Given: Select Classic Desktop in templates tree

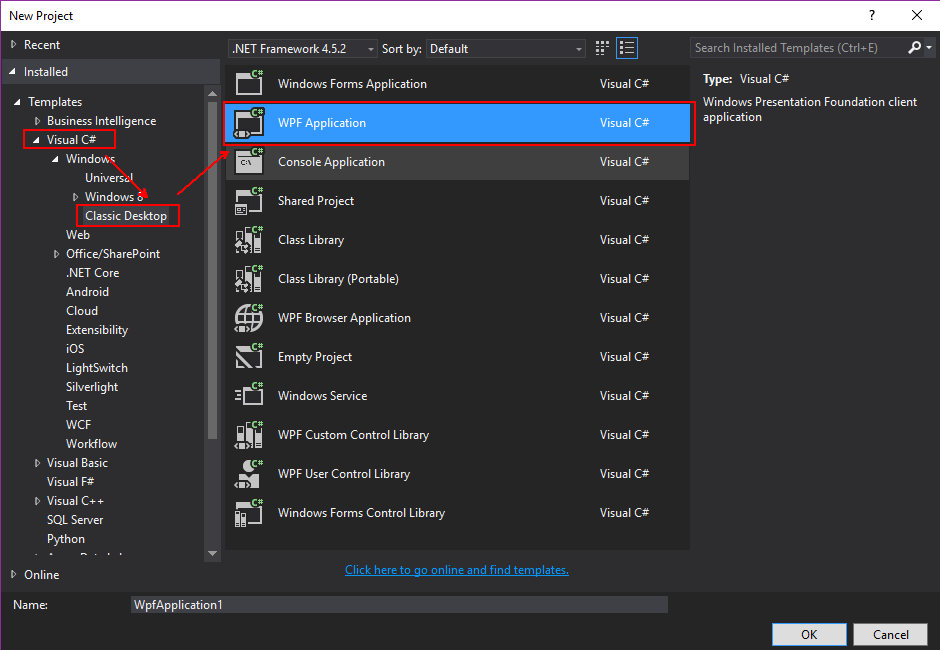Looking at the screenshot, I should click(126, 216).
